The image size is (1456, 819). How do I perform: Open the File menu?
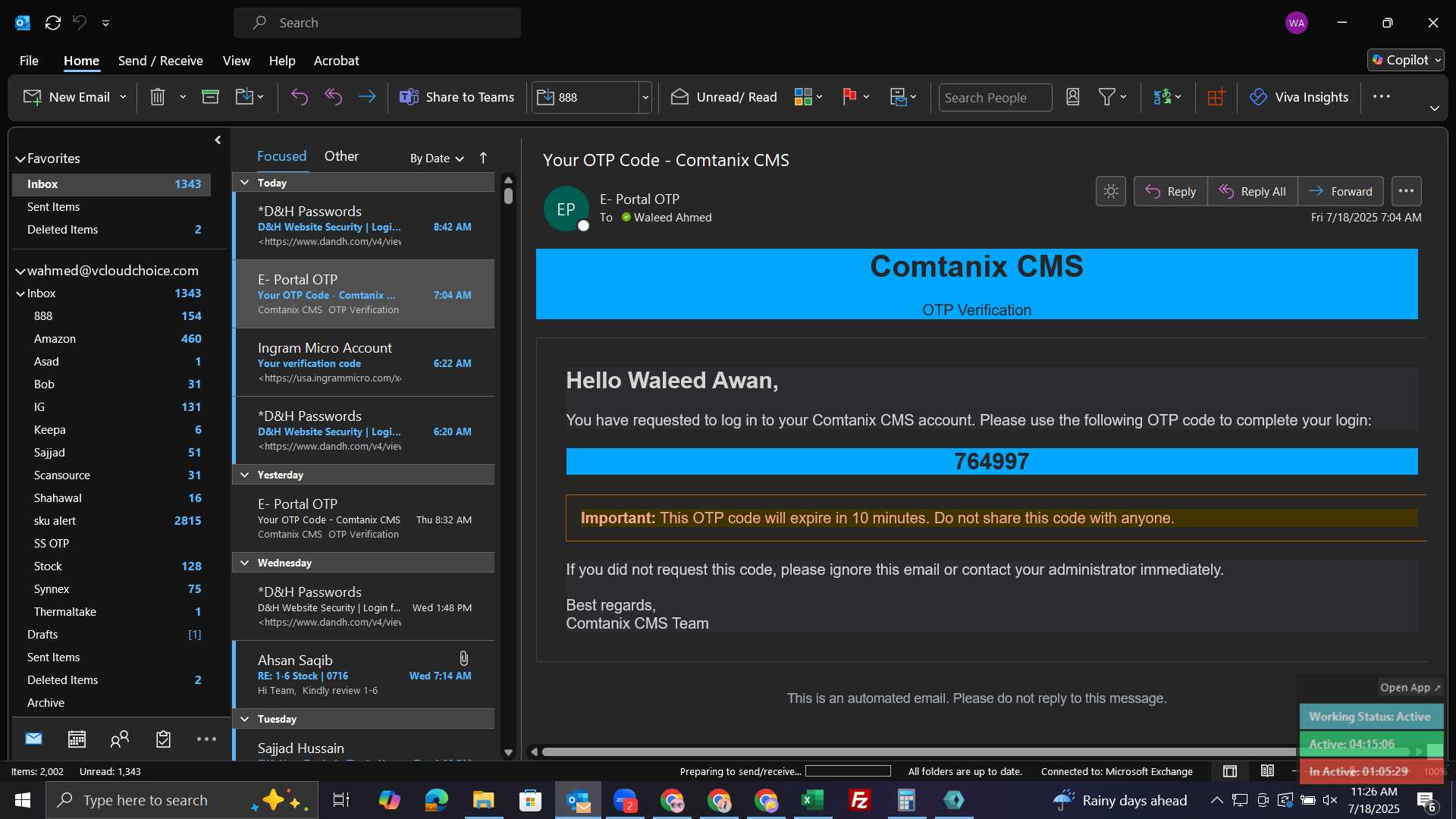29,61
